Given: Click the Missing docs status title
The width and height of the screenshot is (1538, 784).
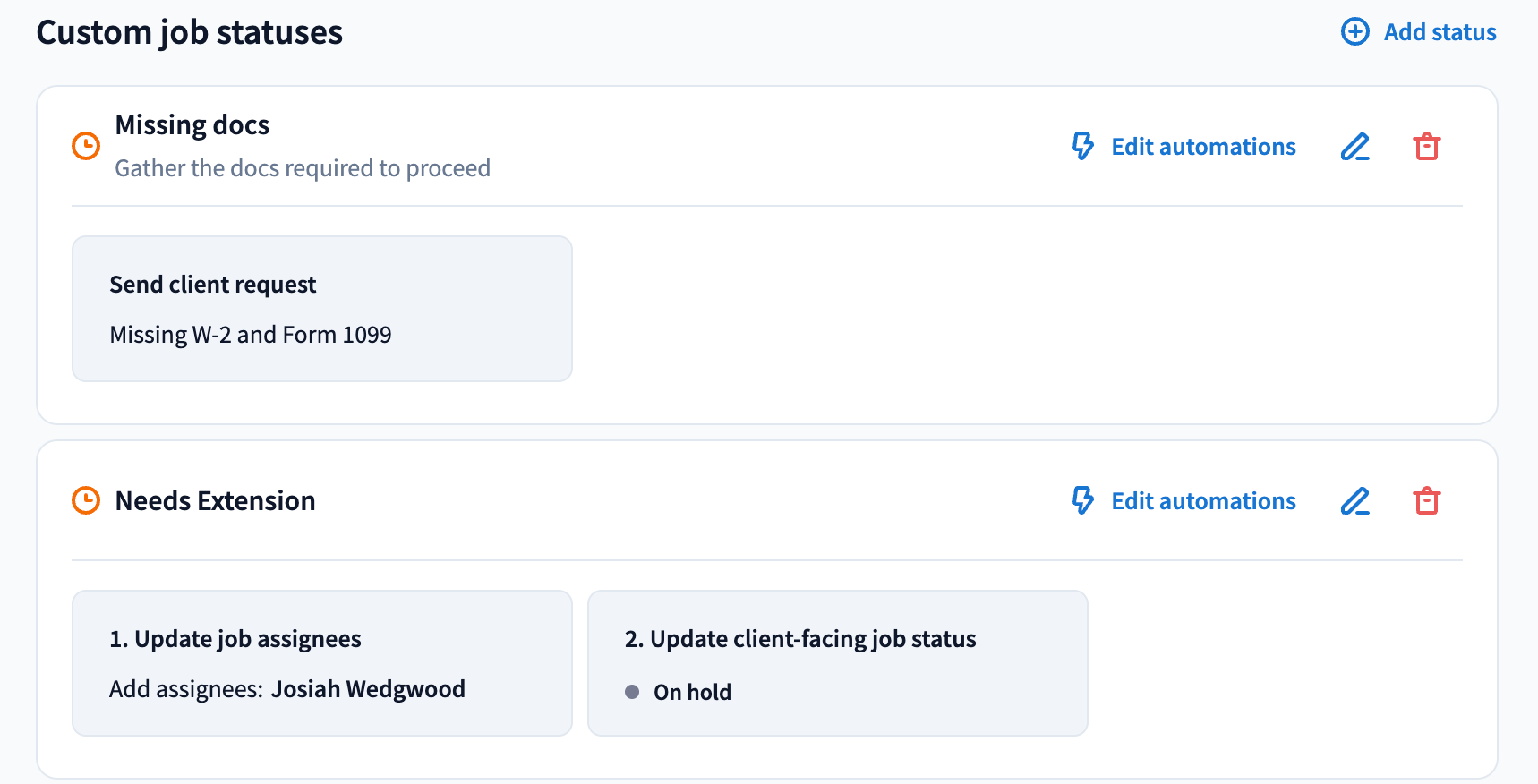Looking at the screenshot, I should [x=192, y=125].
